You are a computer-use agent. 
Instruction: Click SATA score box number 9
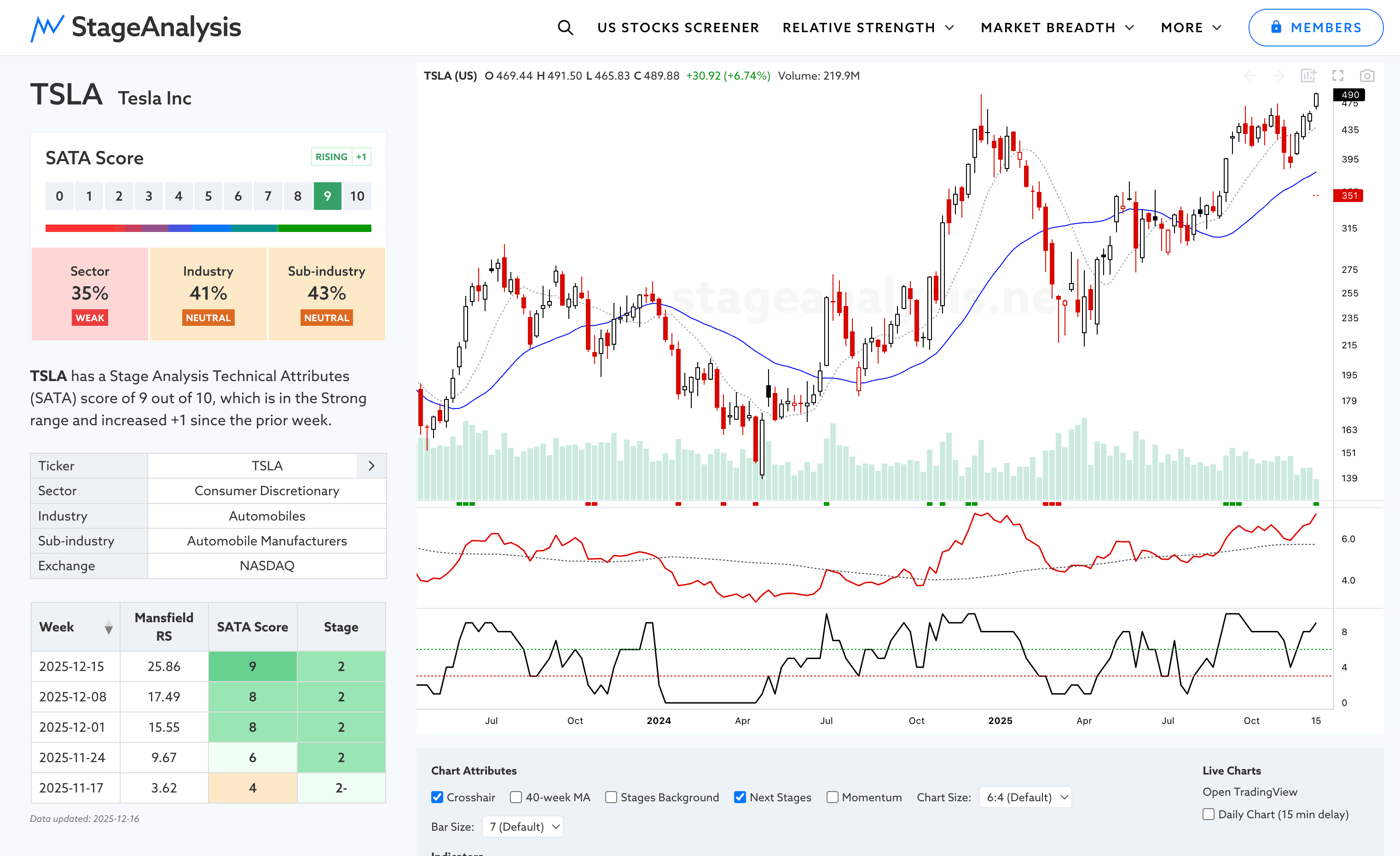[327, 196]
